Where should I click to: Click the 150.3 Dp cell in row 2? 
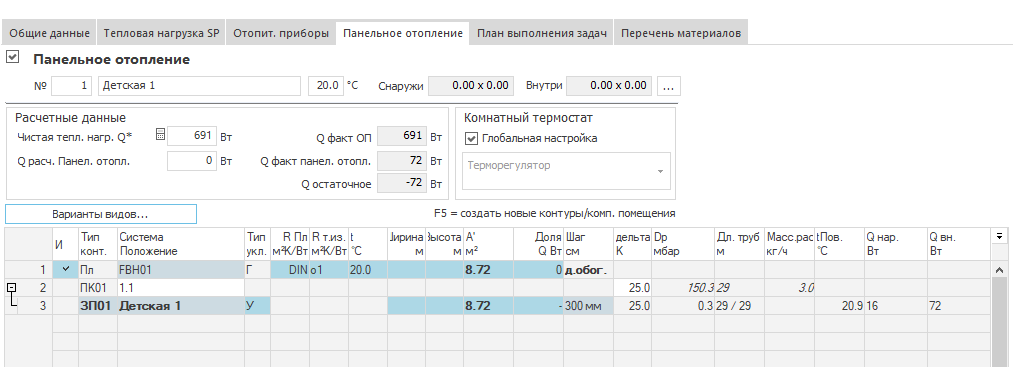(x=683, y=288)
